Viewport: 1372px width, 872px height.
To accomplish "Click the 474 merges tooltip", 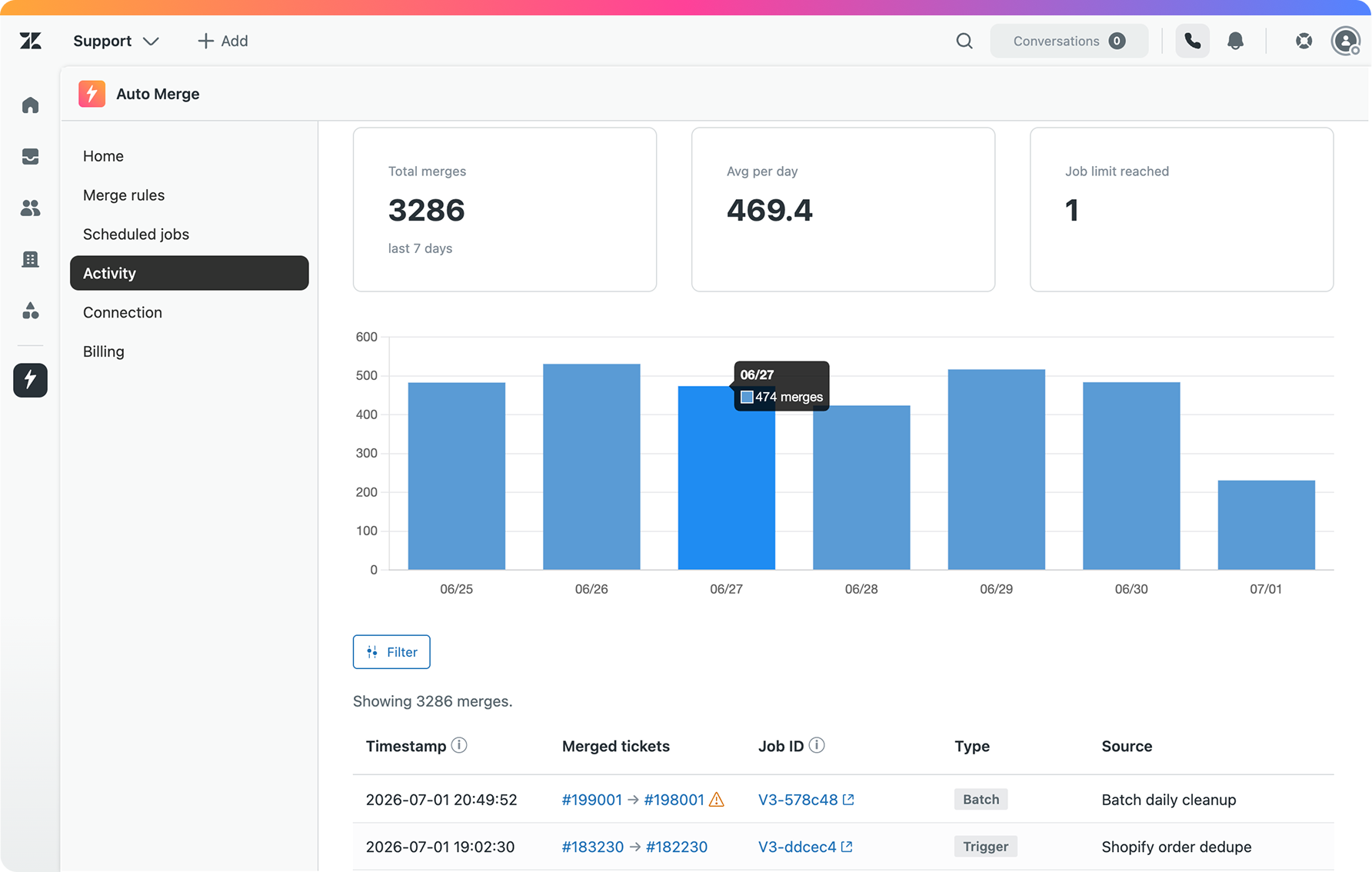I will [781, 386].
